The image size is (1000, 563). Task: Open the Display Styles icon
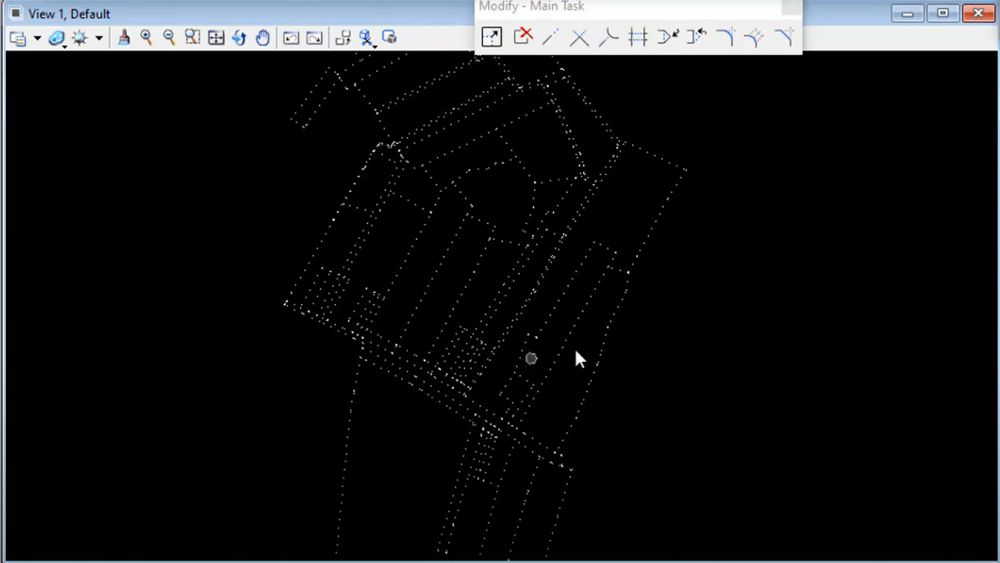[x=57, y=38]
